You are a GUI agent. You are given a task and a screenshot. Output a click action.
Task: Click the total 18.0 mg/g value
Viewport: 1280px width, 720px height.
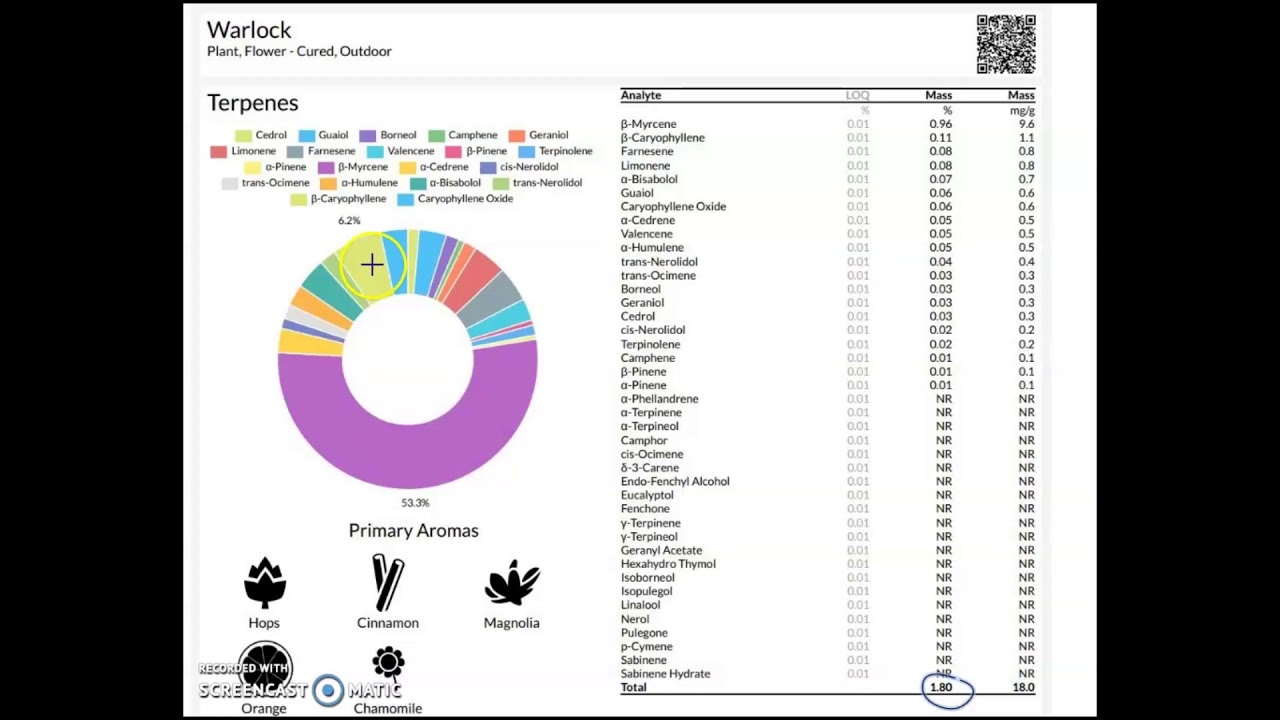[x=1023, y=688]
